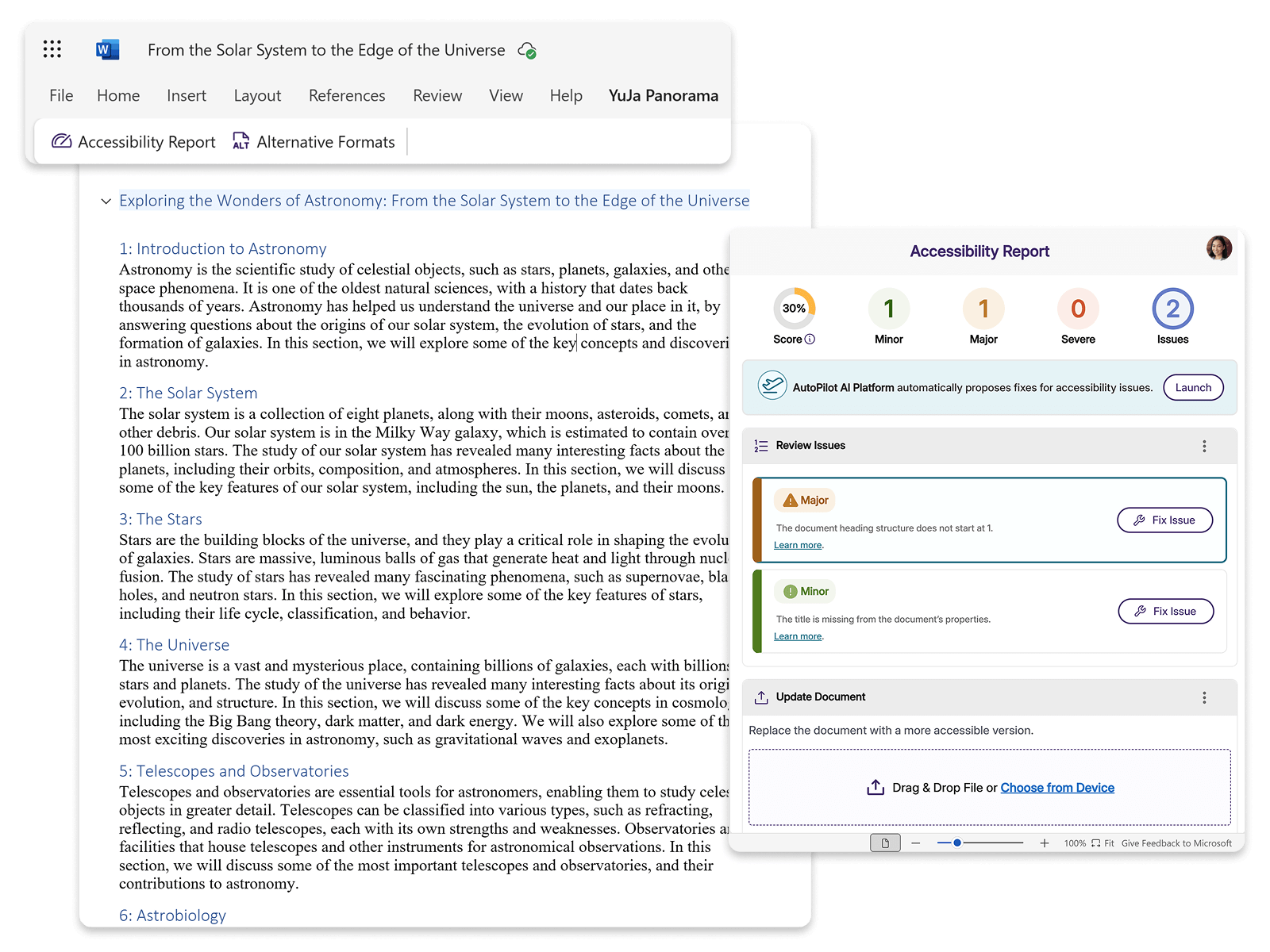Click the zoom out minus icon
The image size is (1270, 952).
(916, 843)
